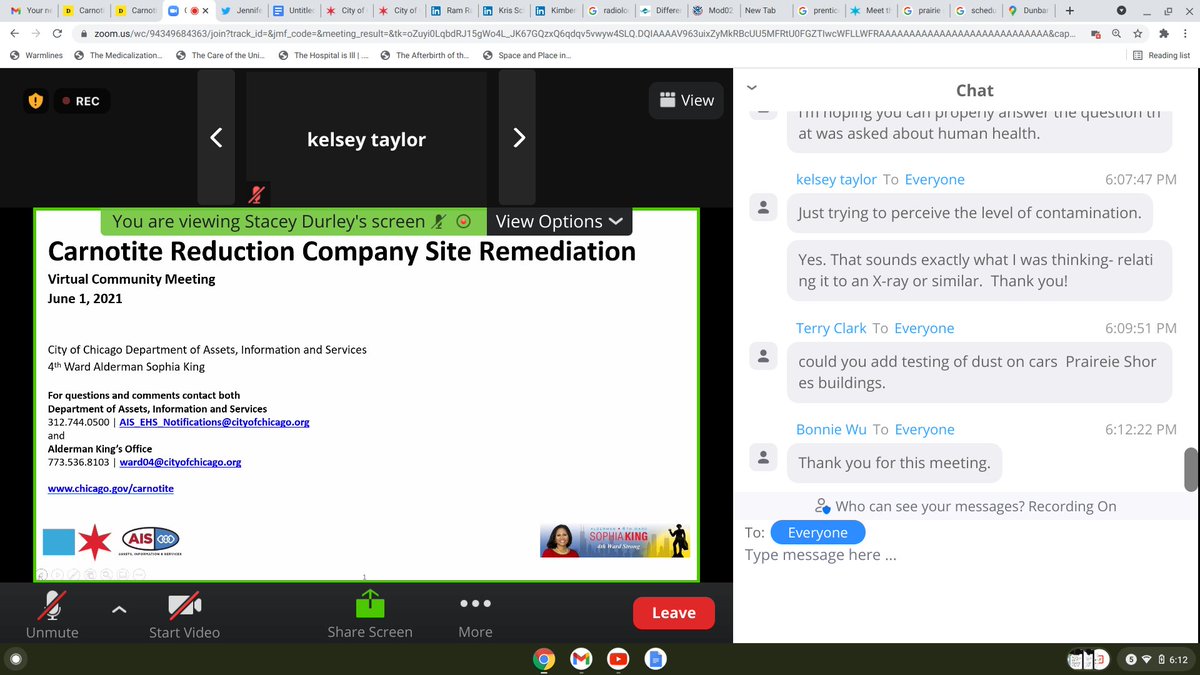Screen dimensions: 1200x675
Task: Switch to the New Tab tab
Action: (x=761, y=11)
